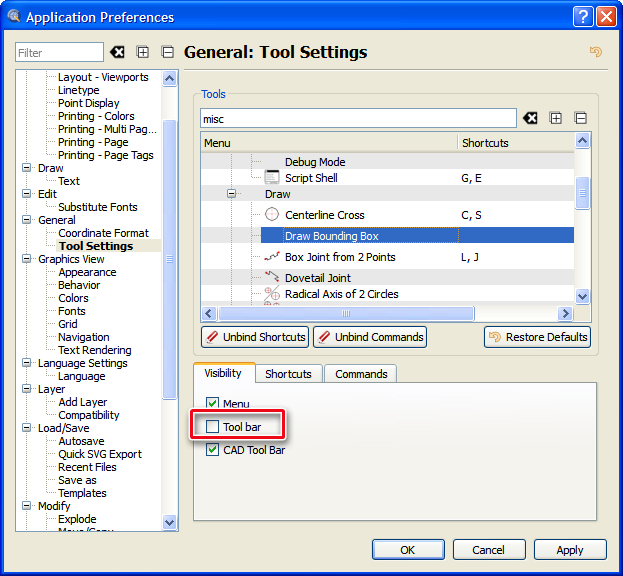Viewport: 623px width, 576px height.
Task: Uncheck the Menu visibility checkbox
Action: 212,403
